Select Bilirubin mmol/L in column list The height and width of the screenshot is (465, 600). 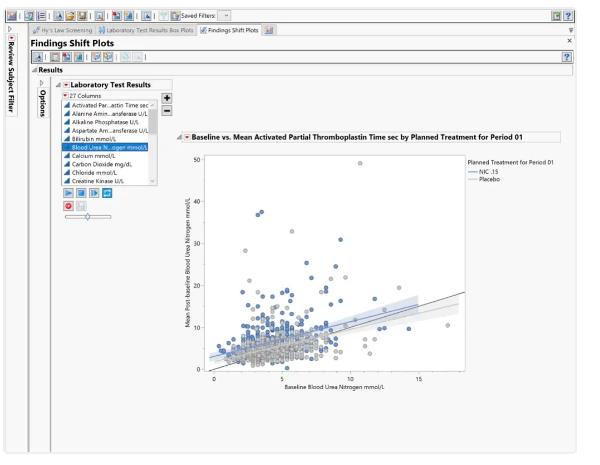point(106,139)
